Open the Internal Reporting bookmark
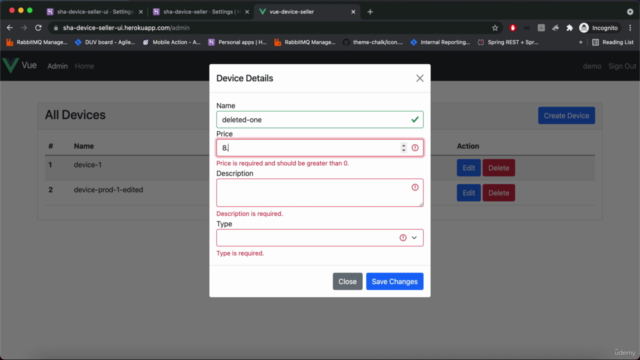 click(440, 42)
